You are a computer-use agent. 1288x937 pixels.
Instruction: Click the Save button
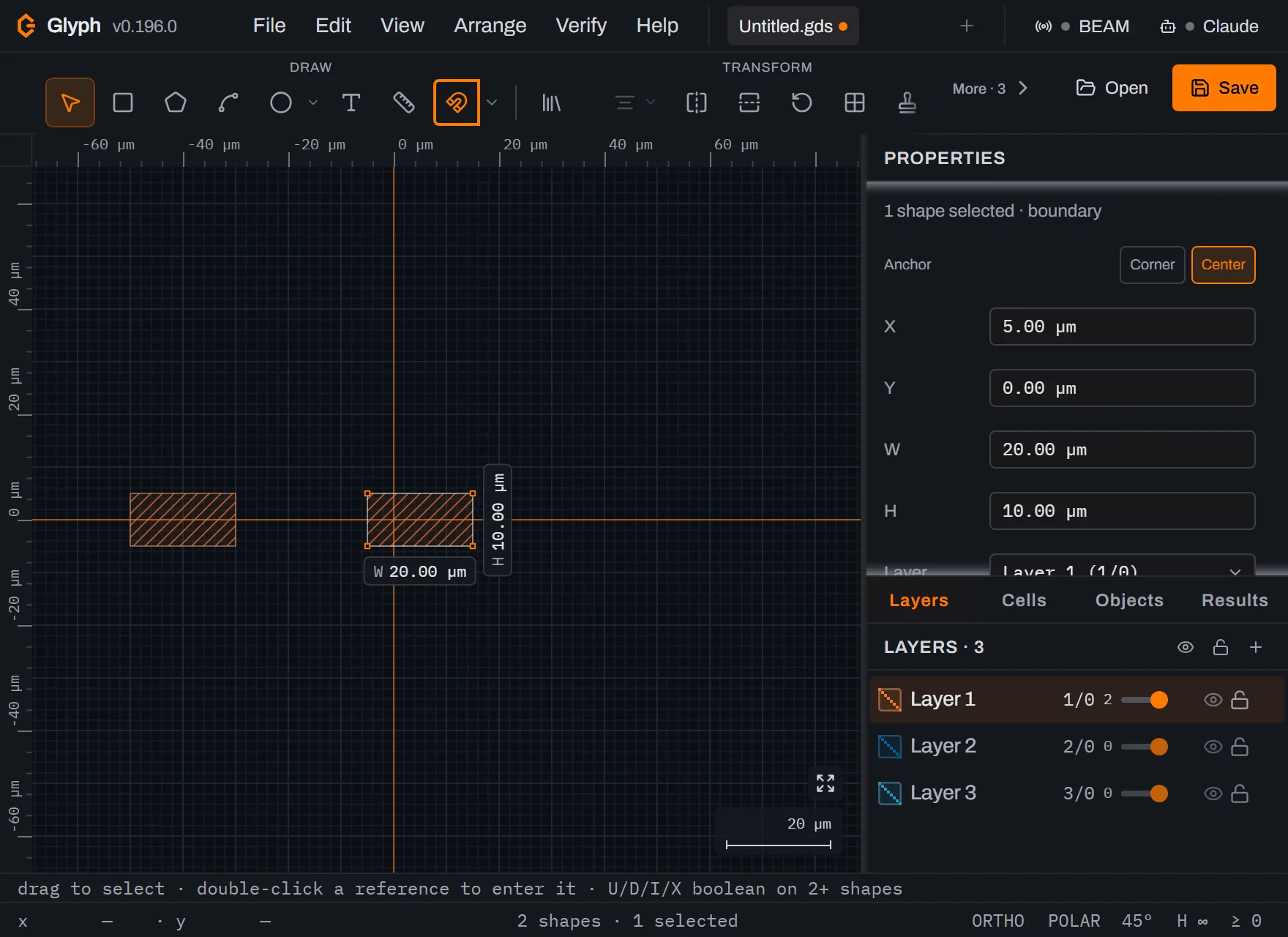[1224, 88]
